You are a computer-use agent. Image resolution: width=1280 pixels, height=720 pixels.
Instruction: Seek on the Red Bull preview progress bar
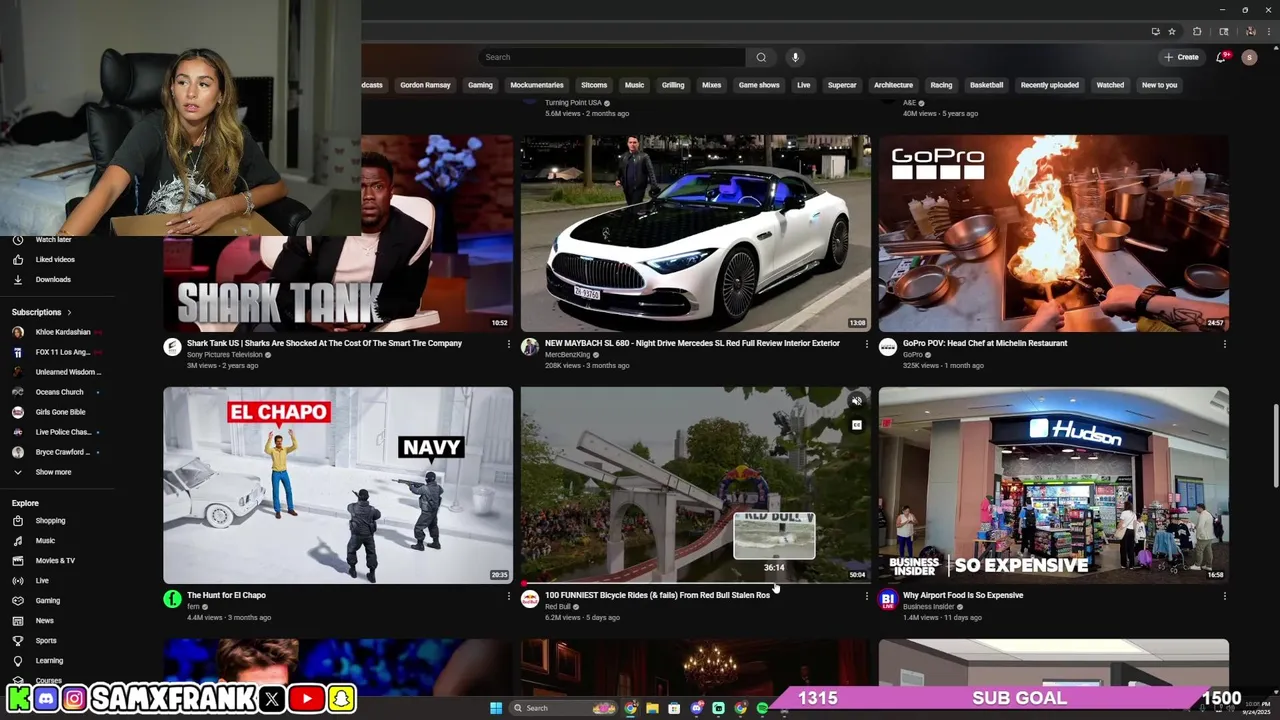point(695,583)
